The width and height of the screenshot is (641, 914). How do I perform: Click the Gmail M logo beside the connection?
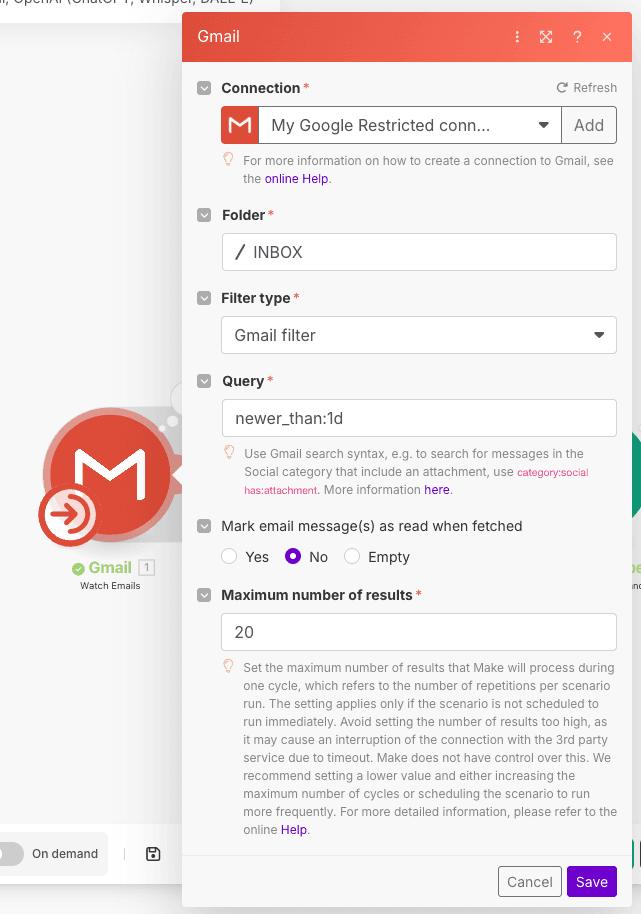[240, 125]
